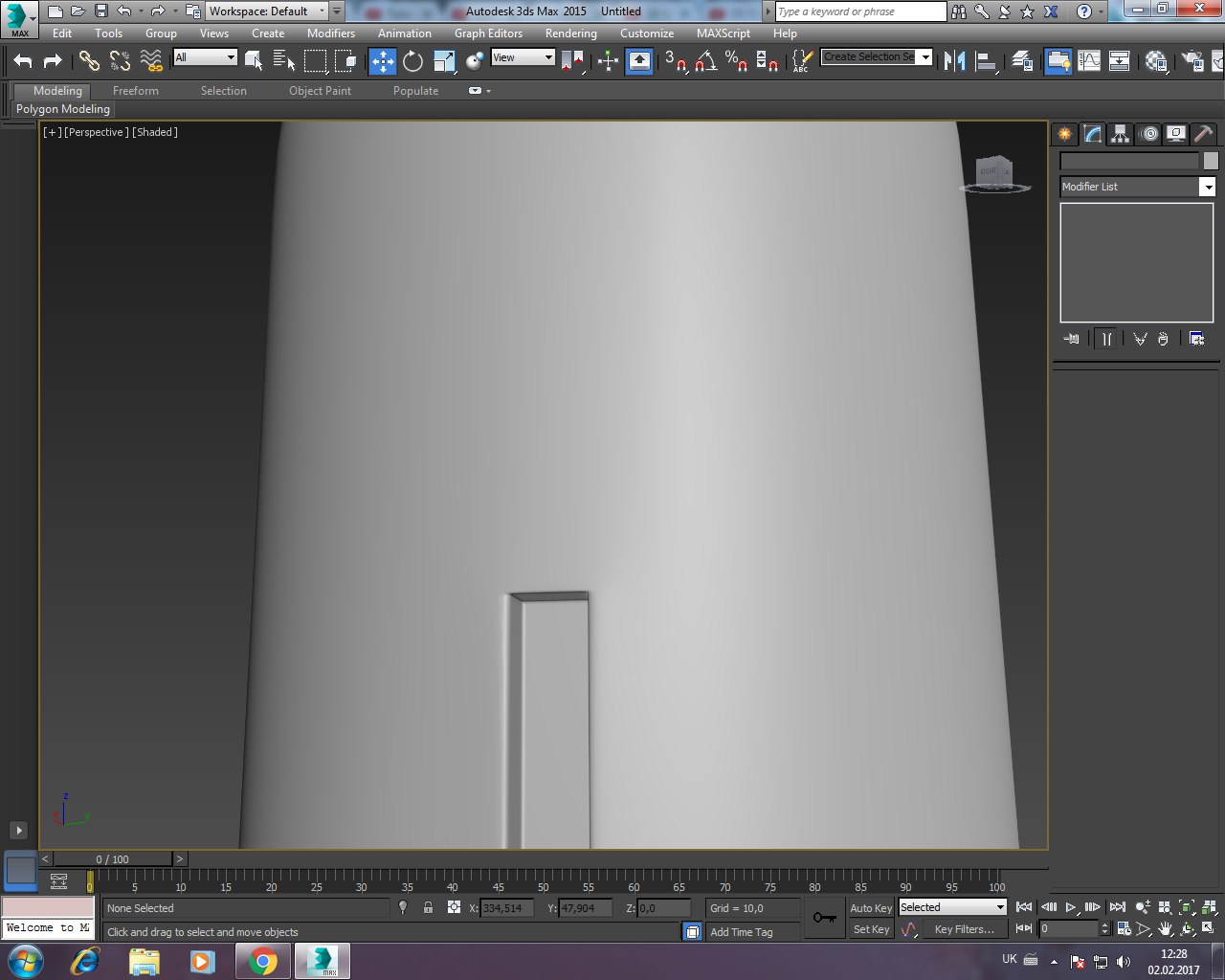Image resolution: width=1225 pixels, height=980 pixels.
Task: Open the Rendering menu
Action: tap(570, 33)
